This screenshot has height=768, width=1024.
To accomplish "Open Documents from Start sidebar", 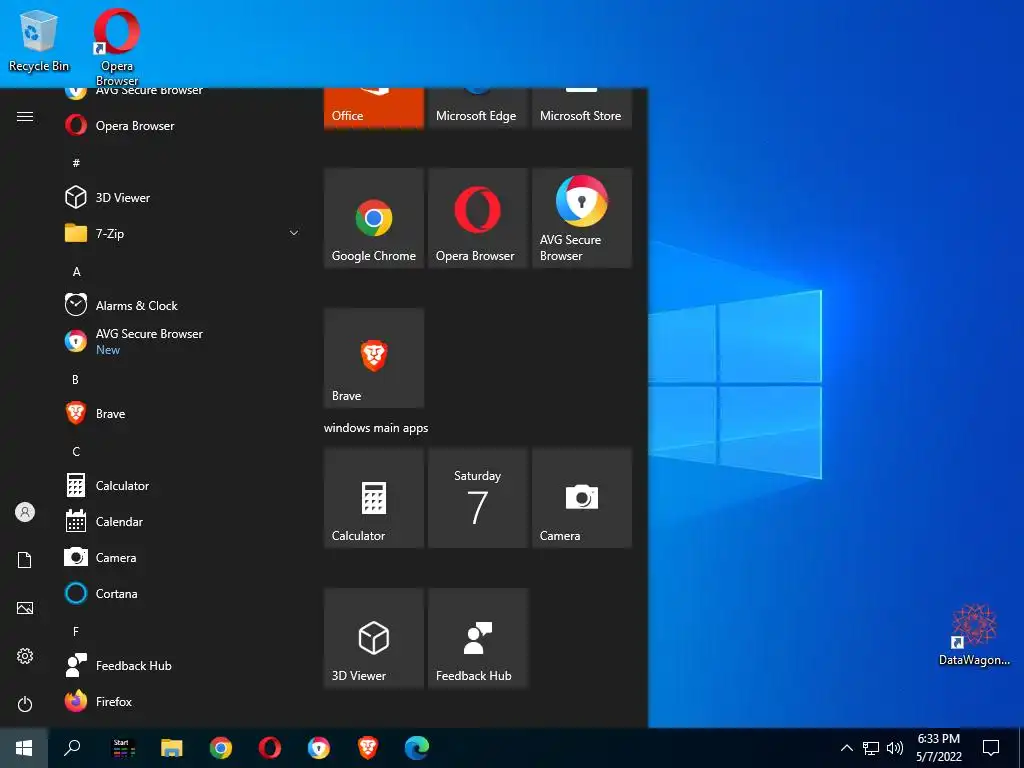I will 25,560.
